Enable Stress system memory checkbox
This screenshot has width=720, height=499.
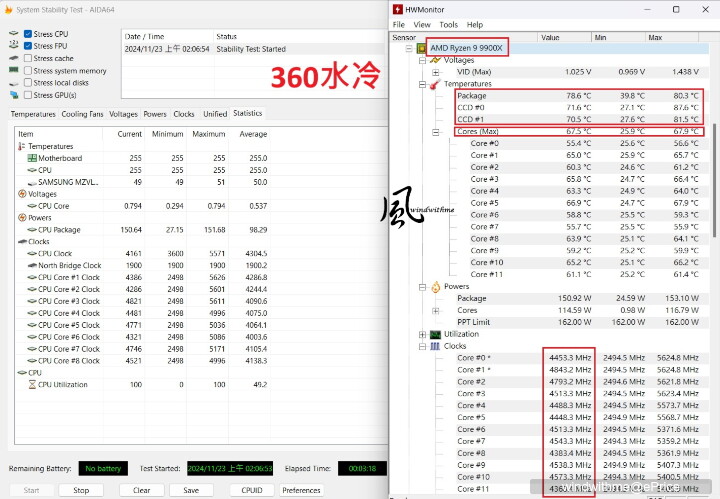click(x=28, y=71)
